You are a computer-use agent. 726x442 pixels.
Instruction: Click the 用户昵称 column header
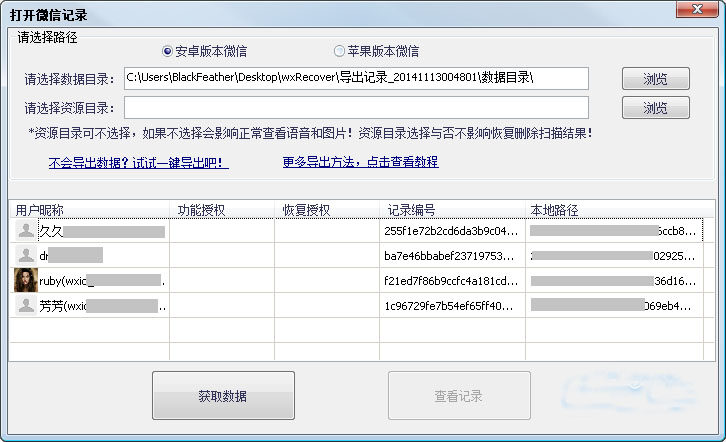90,210
